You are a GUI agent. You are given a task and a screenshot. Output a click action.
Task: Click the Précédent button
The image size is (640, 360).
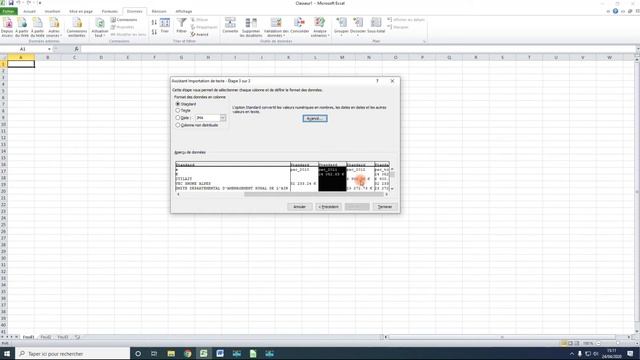click(x=329, y=207)
